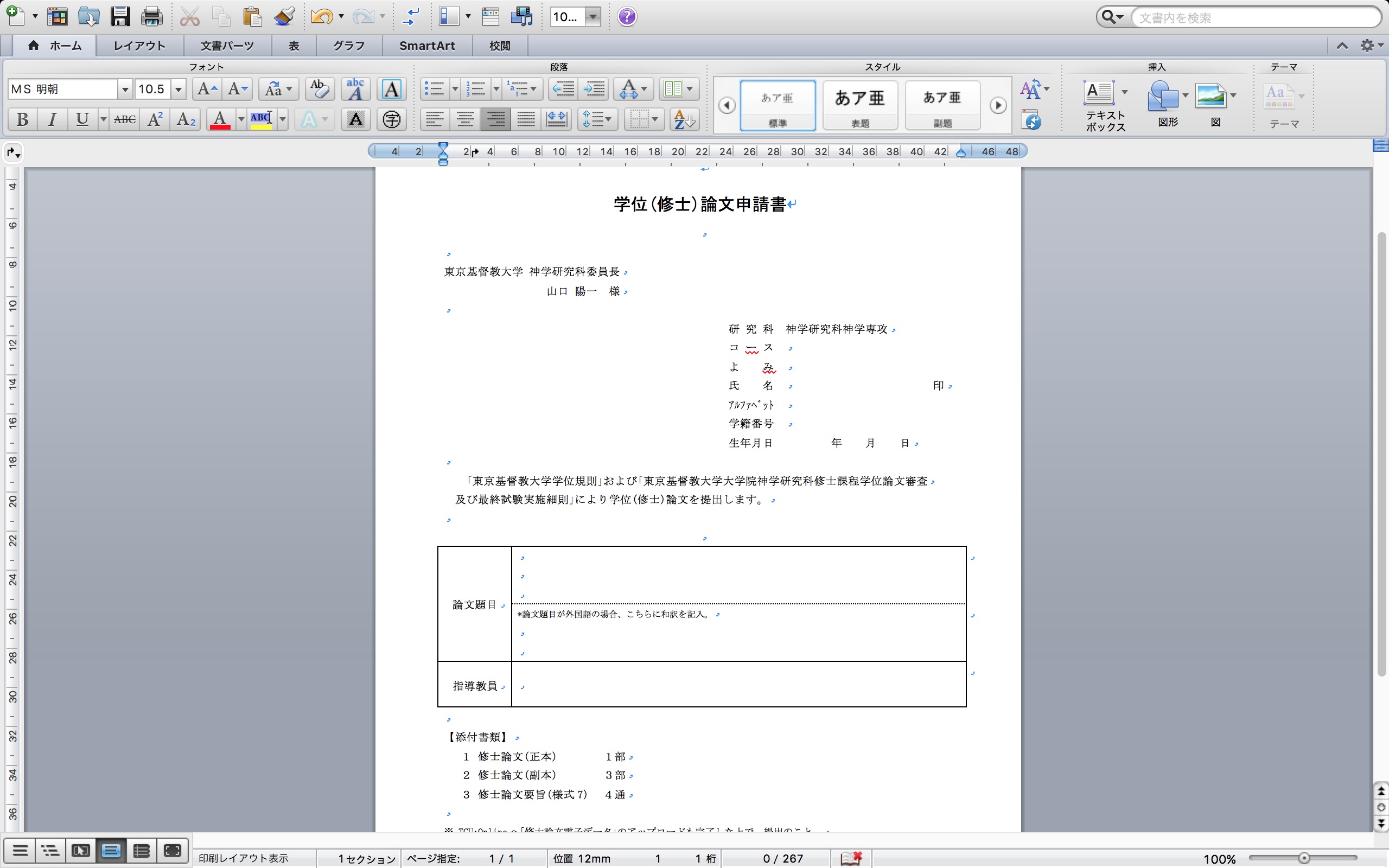Insert テキストボックス text box
Screen dimensions: 1389x868
pyautogui.click(x=1105, y=106)
